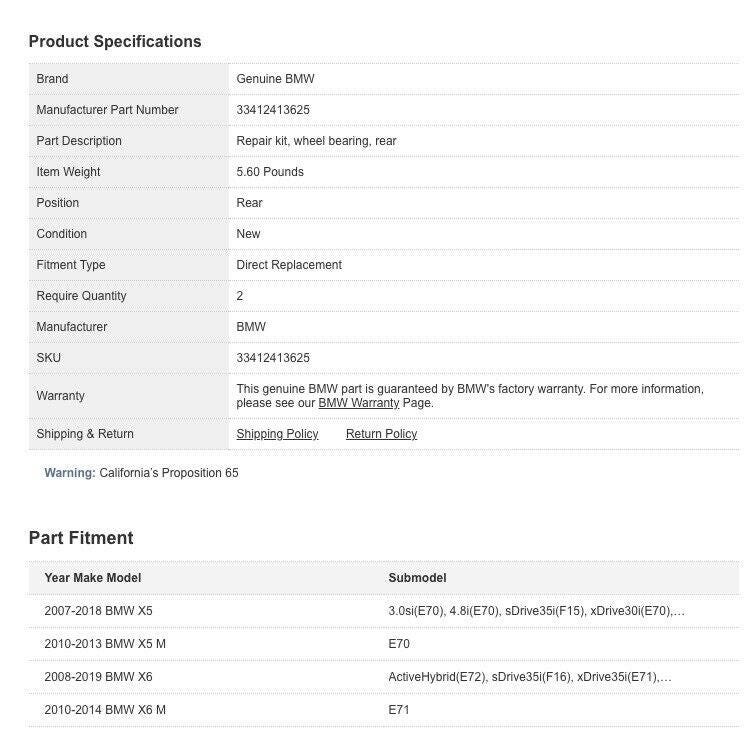Screen dimensions: 754x745
Task: Click the California's Proposition 65 warning
Action: coord(168,473)
